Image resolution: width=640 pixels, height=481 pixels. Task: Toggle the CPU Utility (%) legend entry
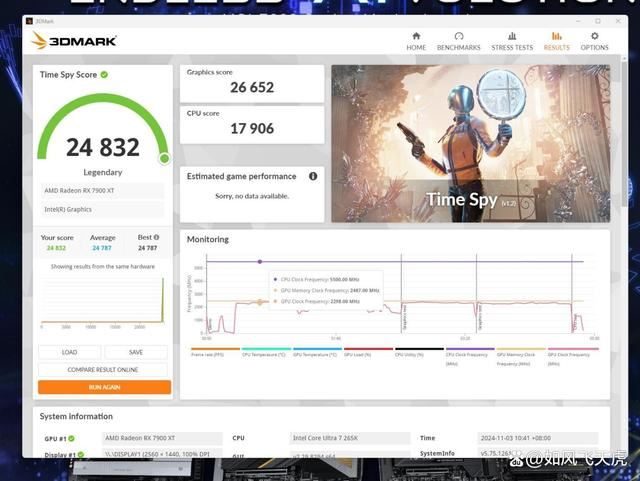(419, 352)
